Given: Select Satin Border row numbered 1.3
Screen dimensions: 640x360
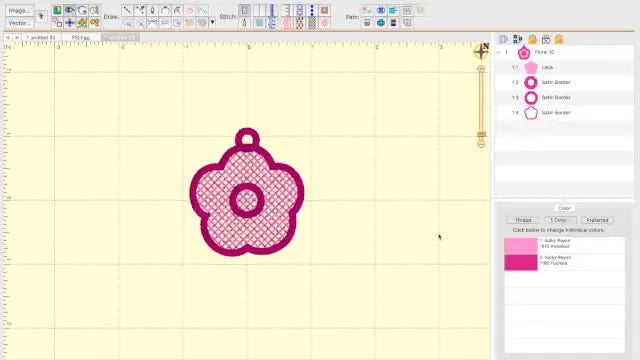Looking at the screenshot, I should [x=564, y=98].
